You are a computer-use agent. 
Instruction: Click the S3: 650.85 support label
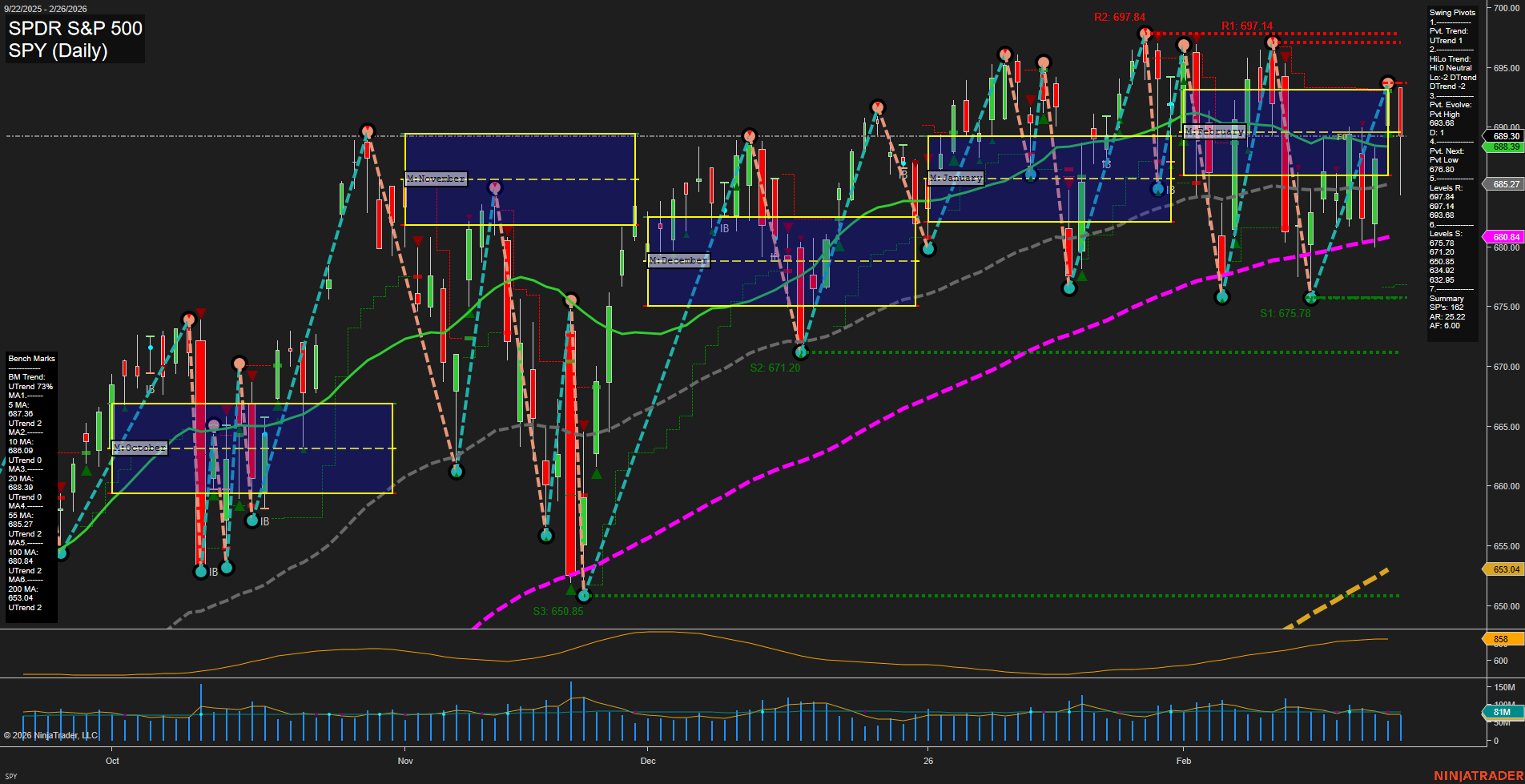coord(558,611)
